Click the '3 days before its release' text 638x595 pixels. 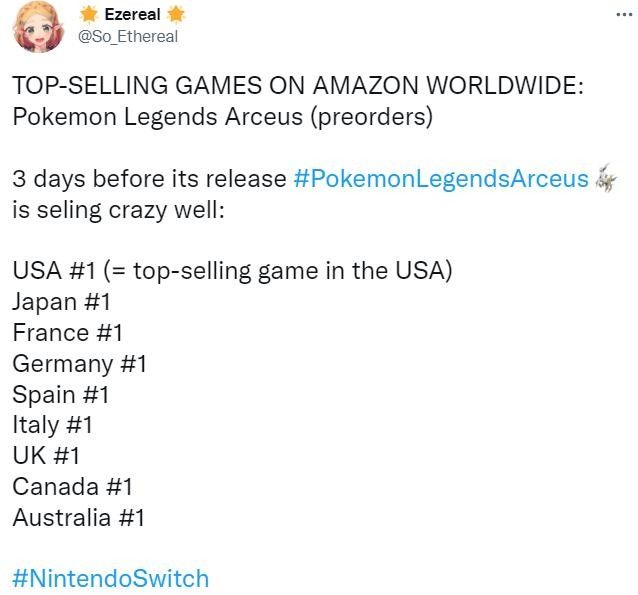point(149,179)
